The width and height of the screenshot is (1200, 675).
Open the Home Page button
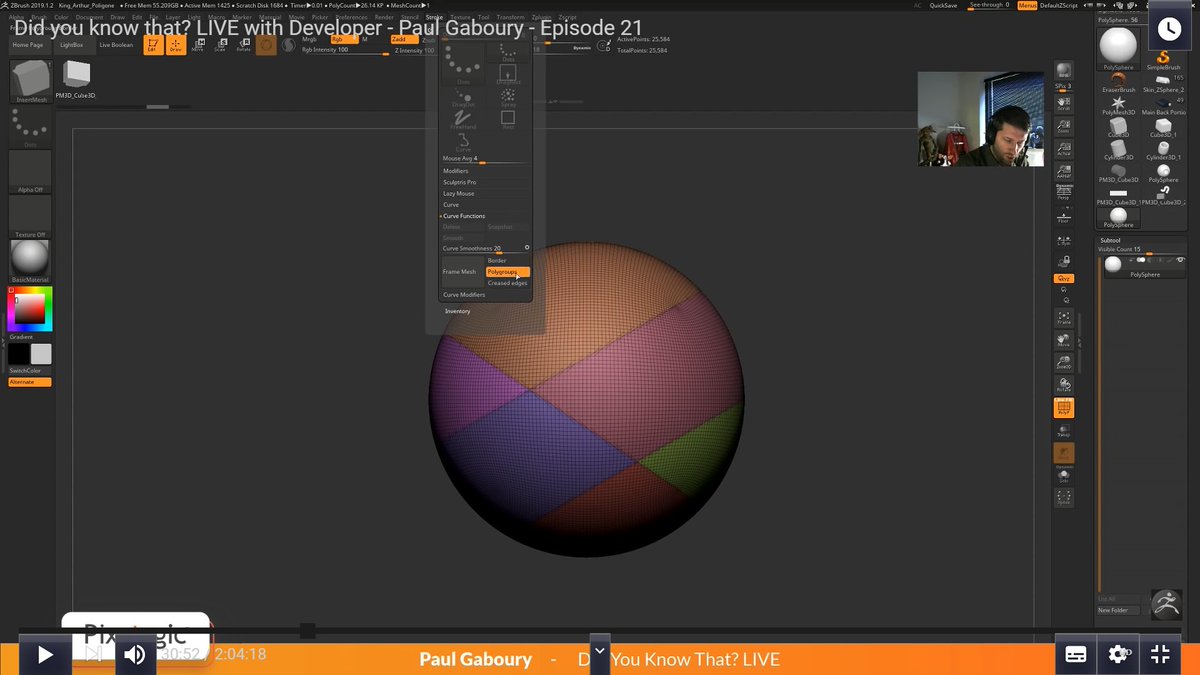tap(28, 45)
